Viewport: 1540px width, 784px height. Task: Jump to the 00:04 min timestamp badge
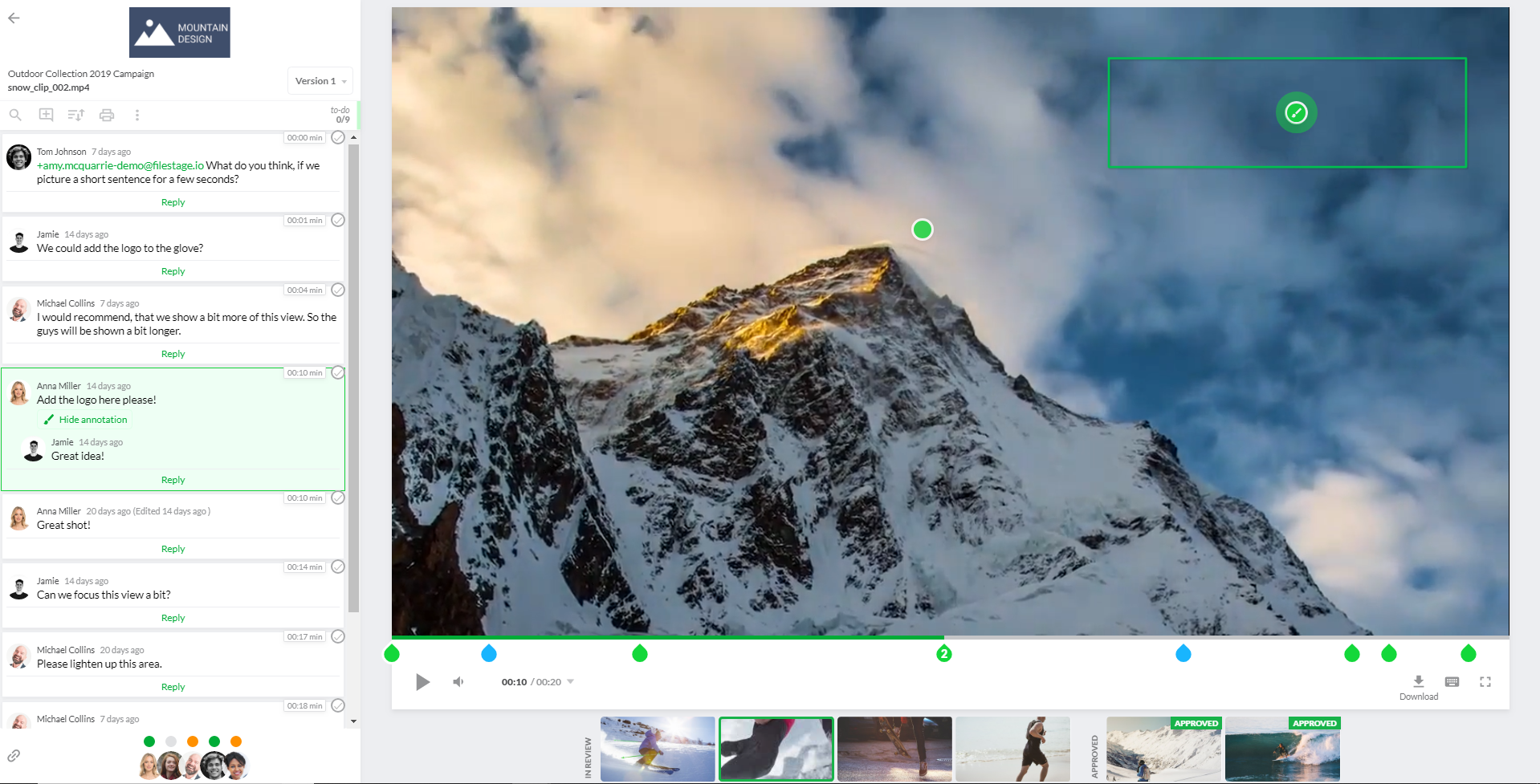pos(305,290)
